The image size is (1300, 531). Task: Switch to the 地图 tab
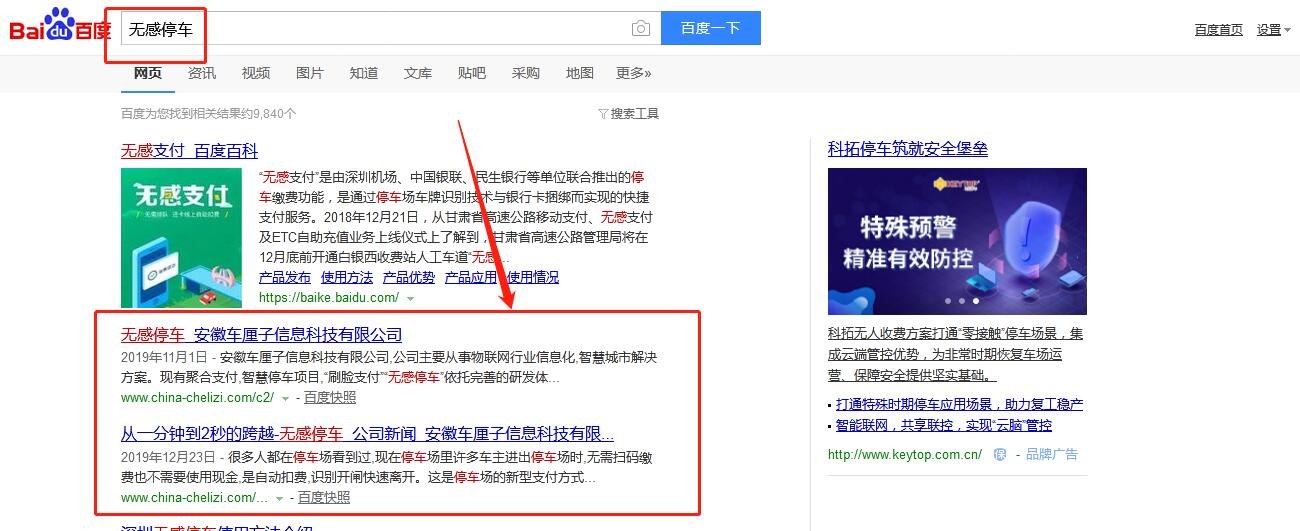tap(579, 73)
